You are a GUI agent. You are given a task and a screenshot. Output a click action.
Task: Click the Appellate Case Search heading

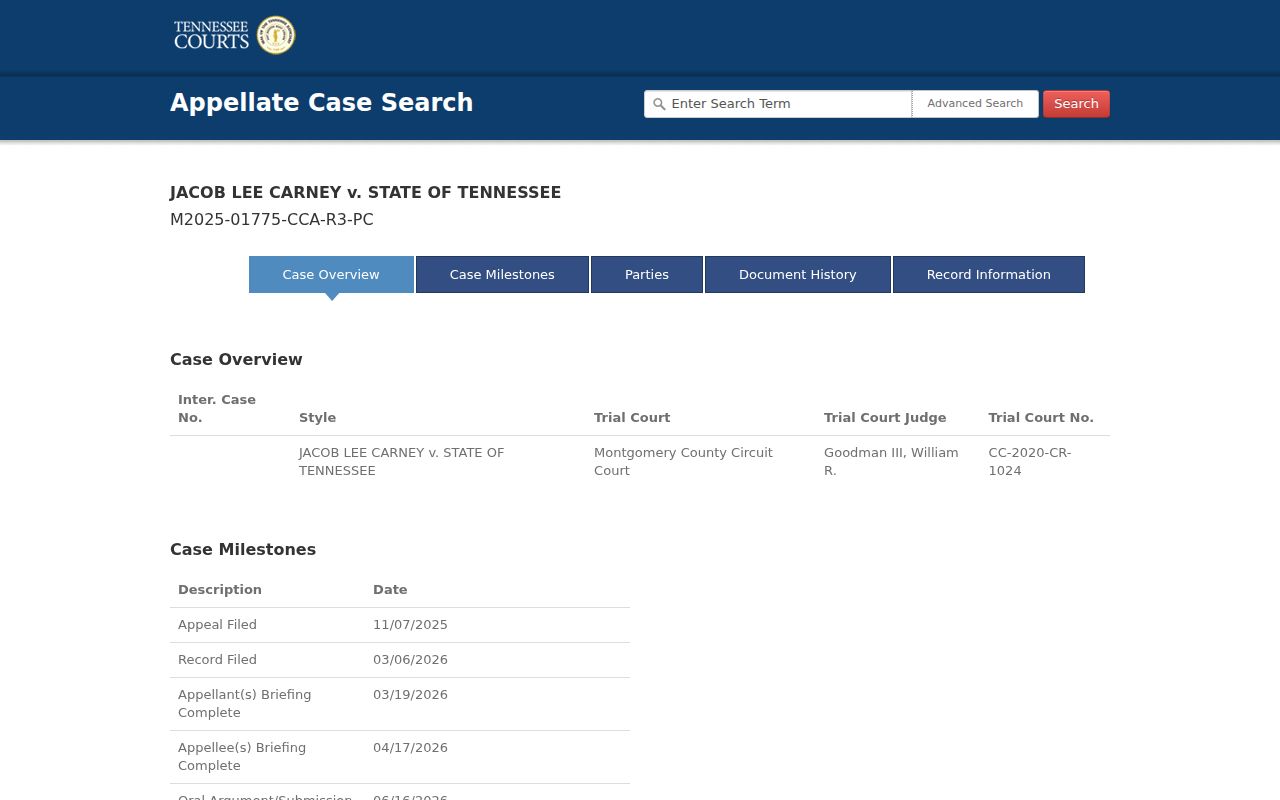[x=322, y=103]
